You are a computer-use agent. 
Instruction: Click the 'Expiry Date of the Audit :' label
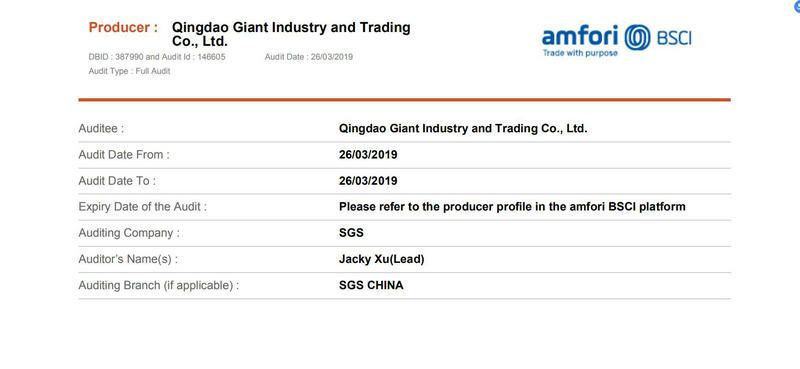pos(143,207)
